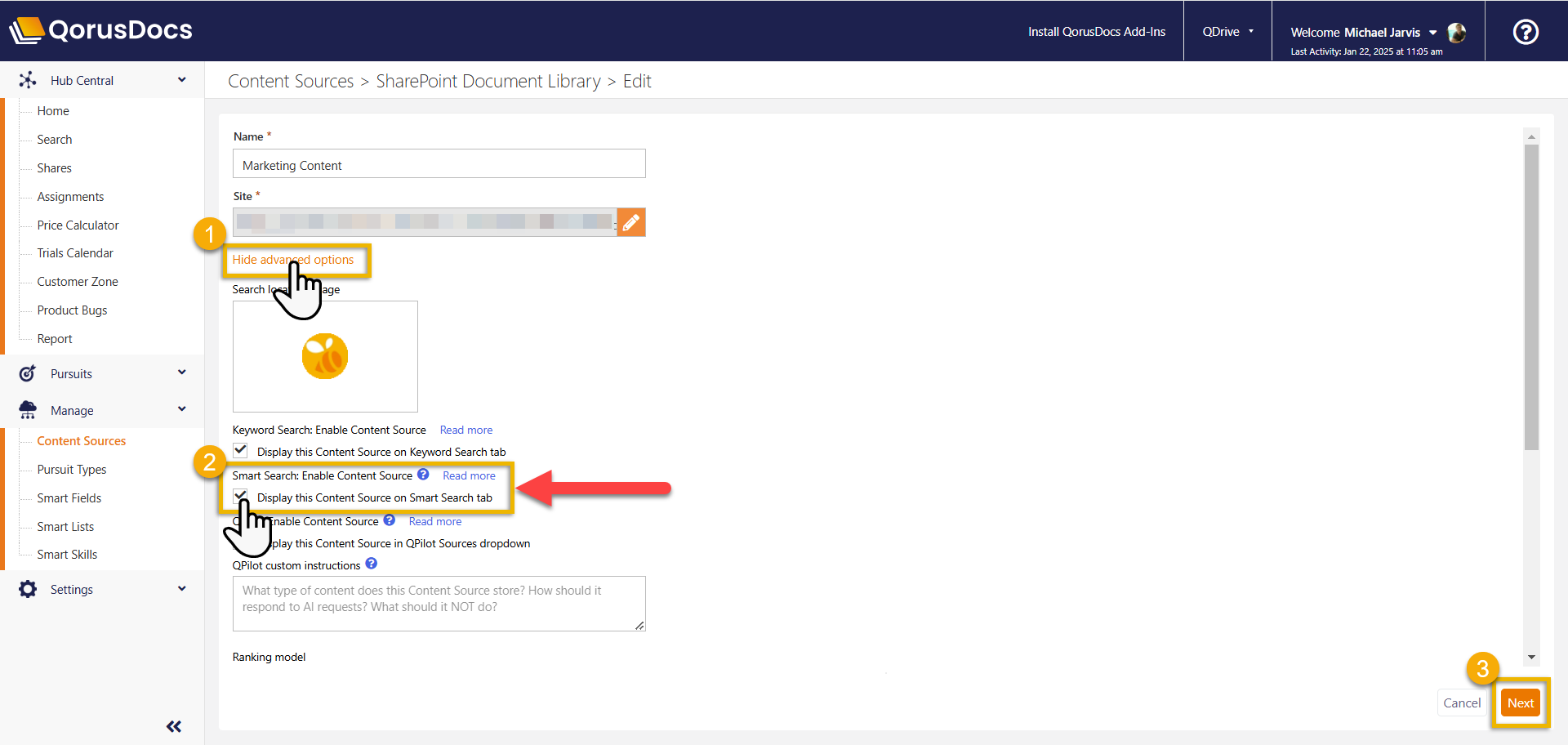Click the form vertical scrollbar thumb
1568x745 pixels.
(1531, 298)
